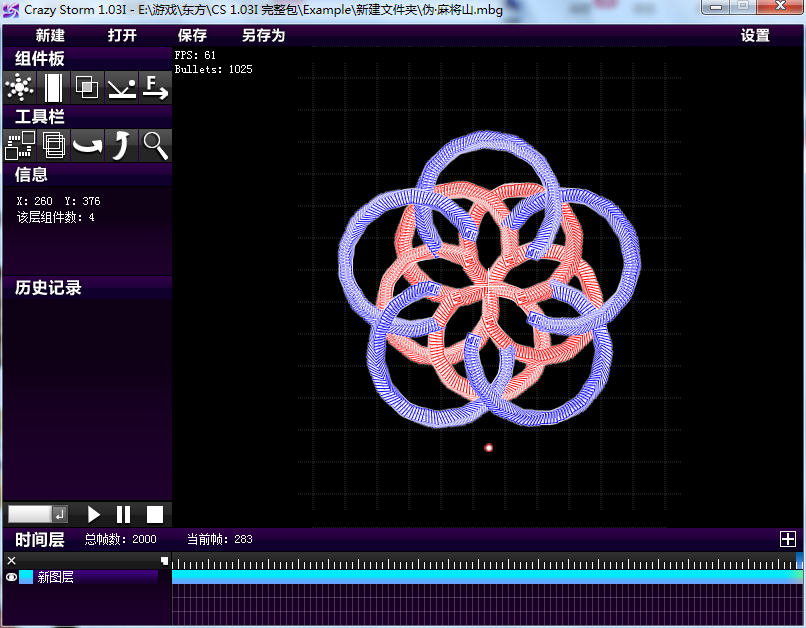Select the force field component icon
Viewport: 806px width, 628px height.
pos(155,87)
